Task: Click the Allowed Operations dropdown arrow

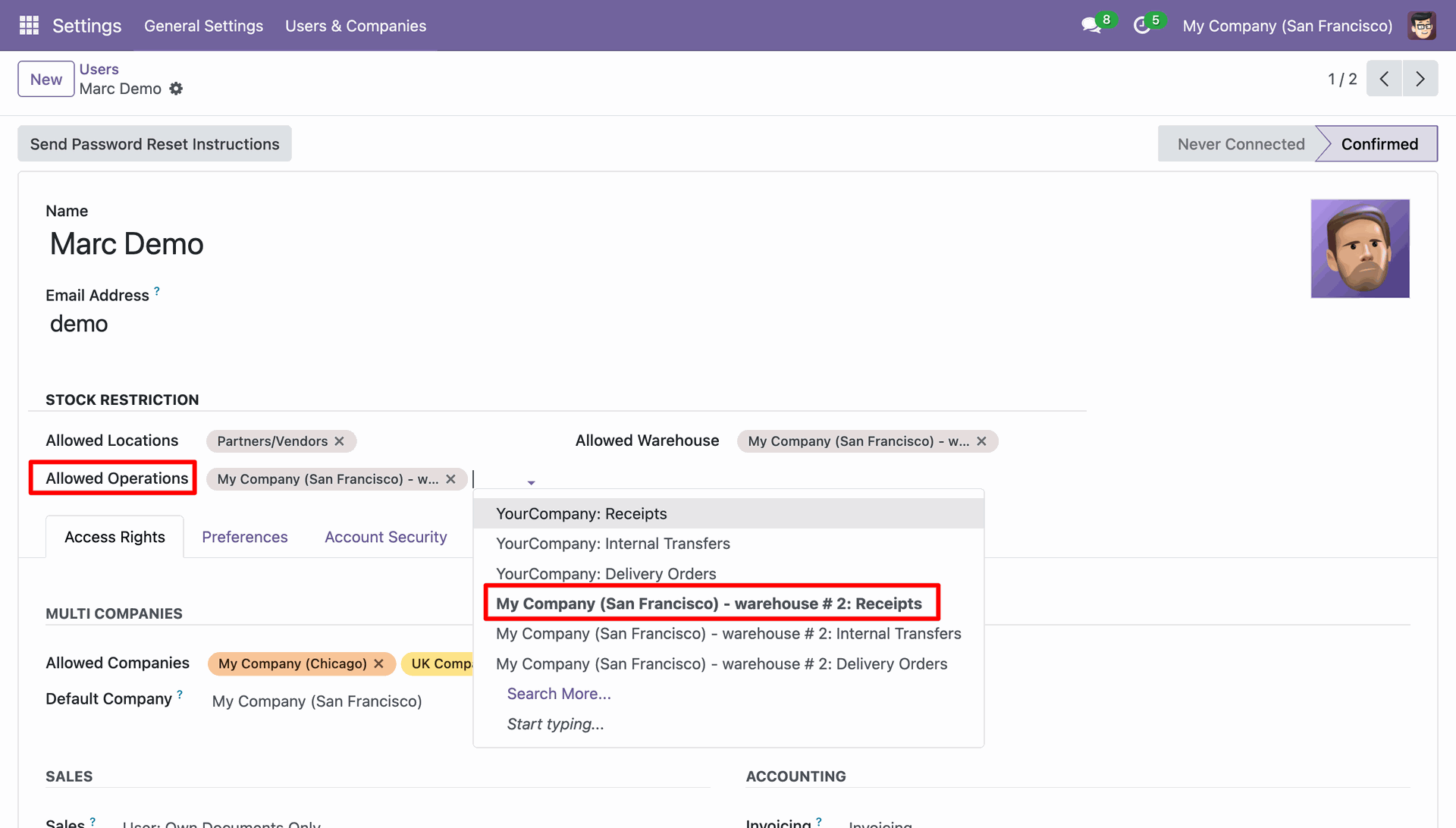Action: [531, 482]
